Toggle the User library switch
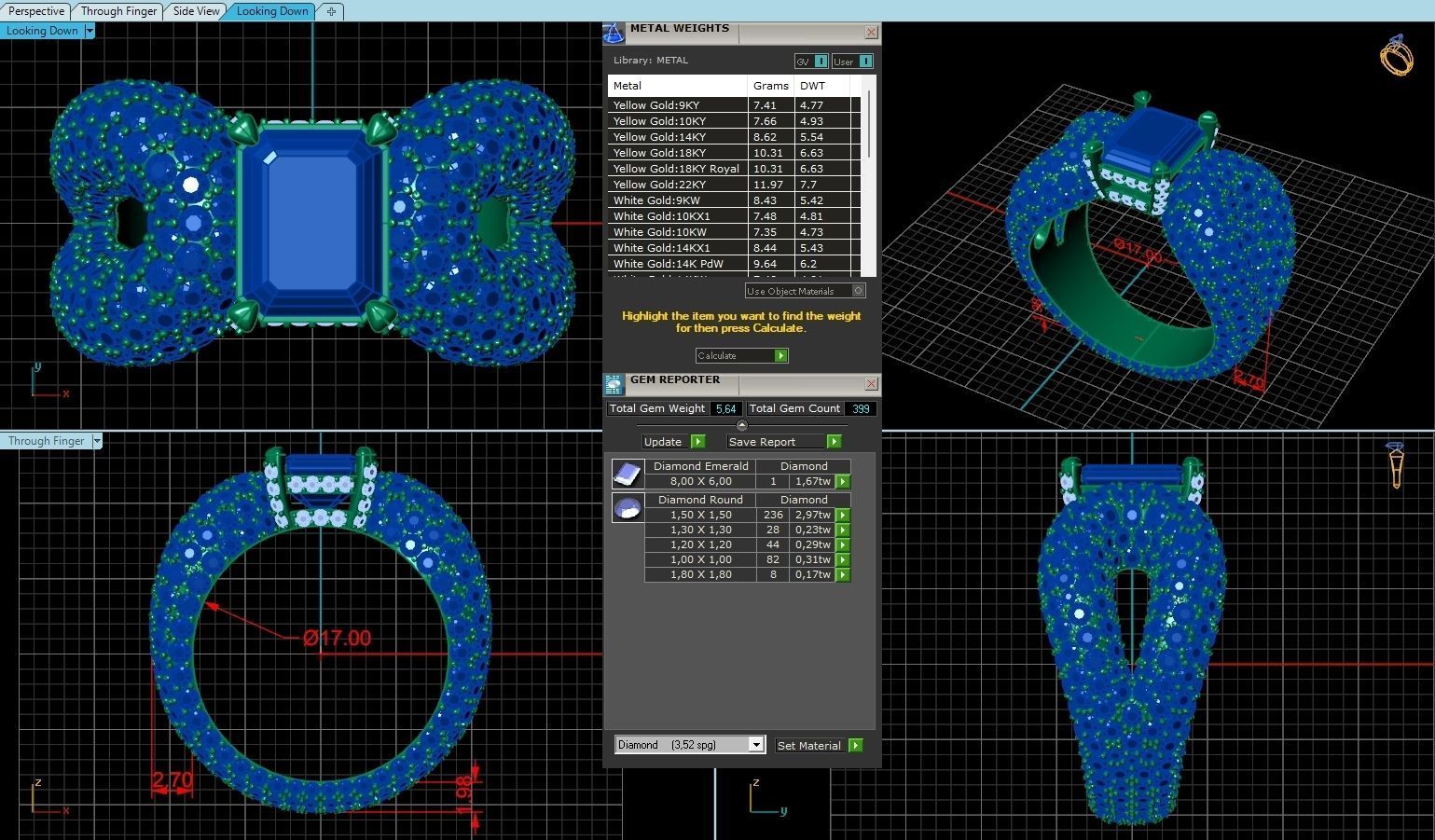The height and width of the screenshot is (840, 1435). [852, 62]
